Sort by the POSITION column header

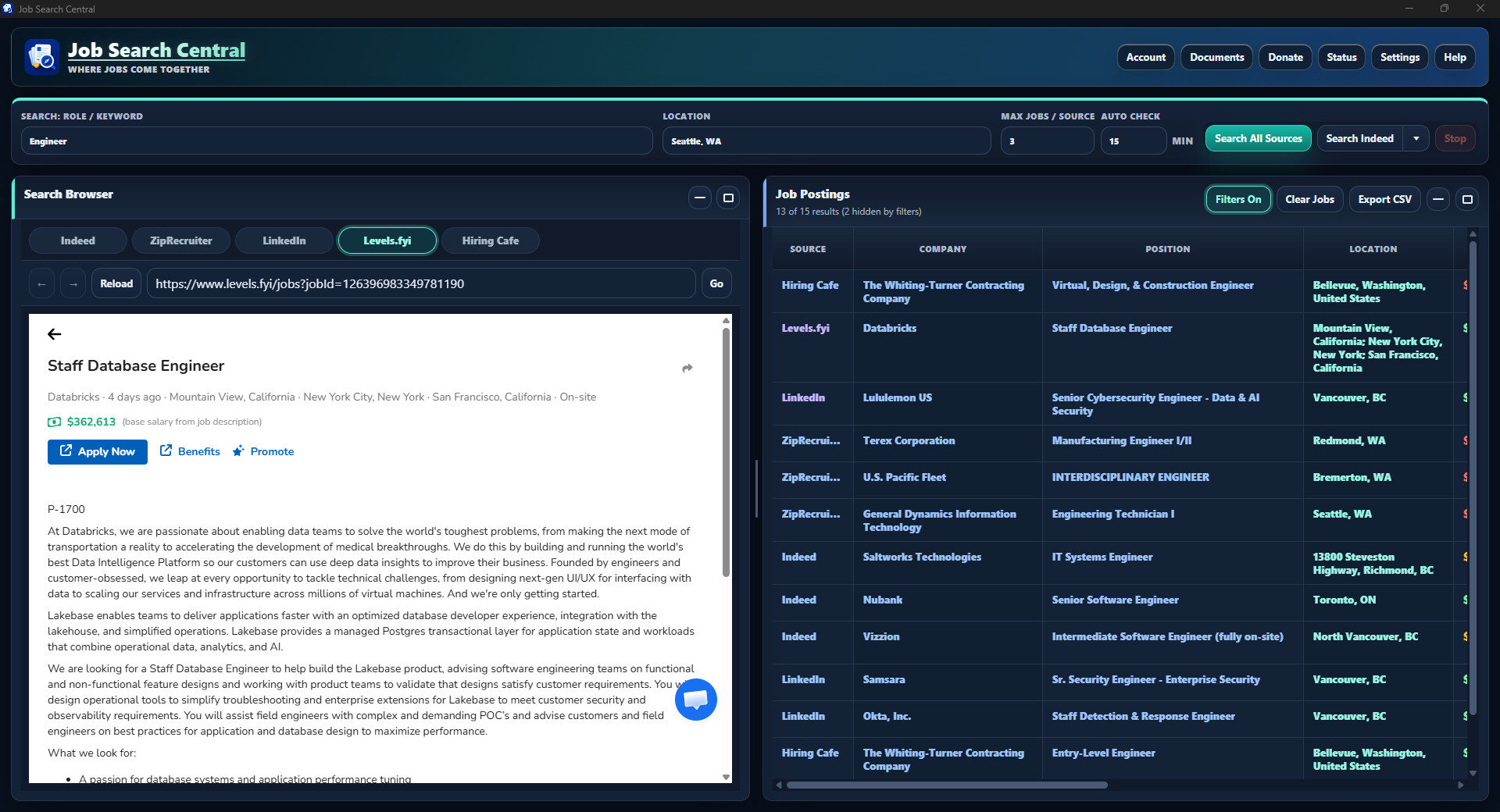coord(1168,249)
